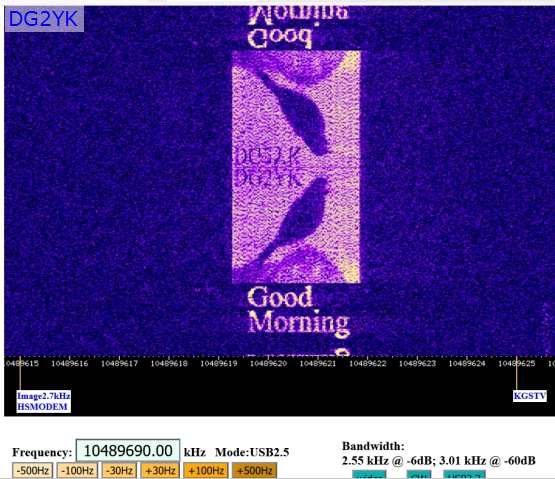Viewport: 555px width, 479px height.
Task: Tune up using the +500Hz button
Action: (x=254, y=471)
